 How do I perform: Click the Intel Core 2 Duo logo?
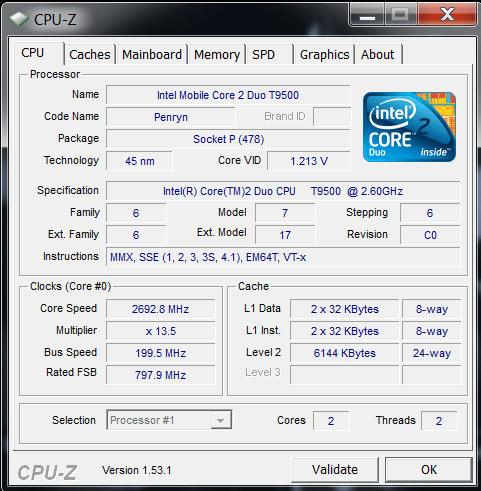409,127
